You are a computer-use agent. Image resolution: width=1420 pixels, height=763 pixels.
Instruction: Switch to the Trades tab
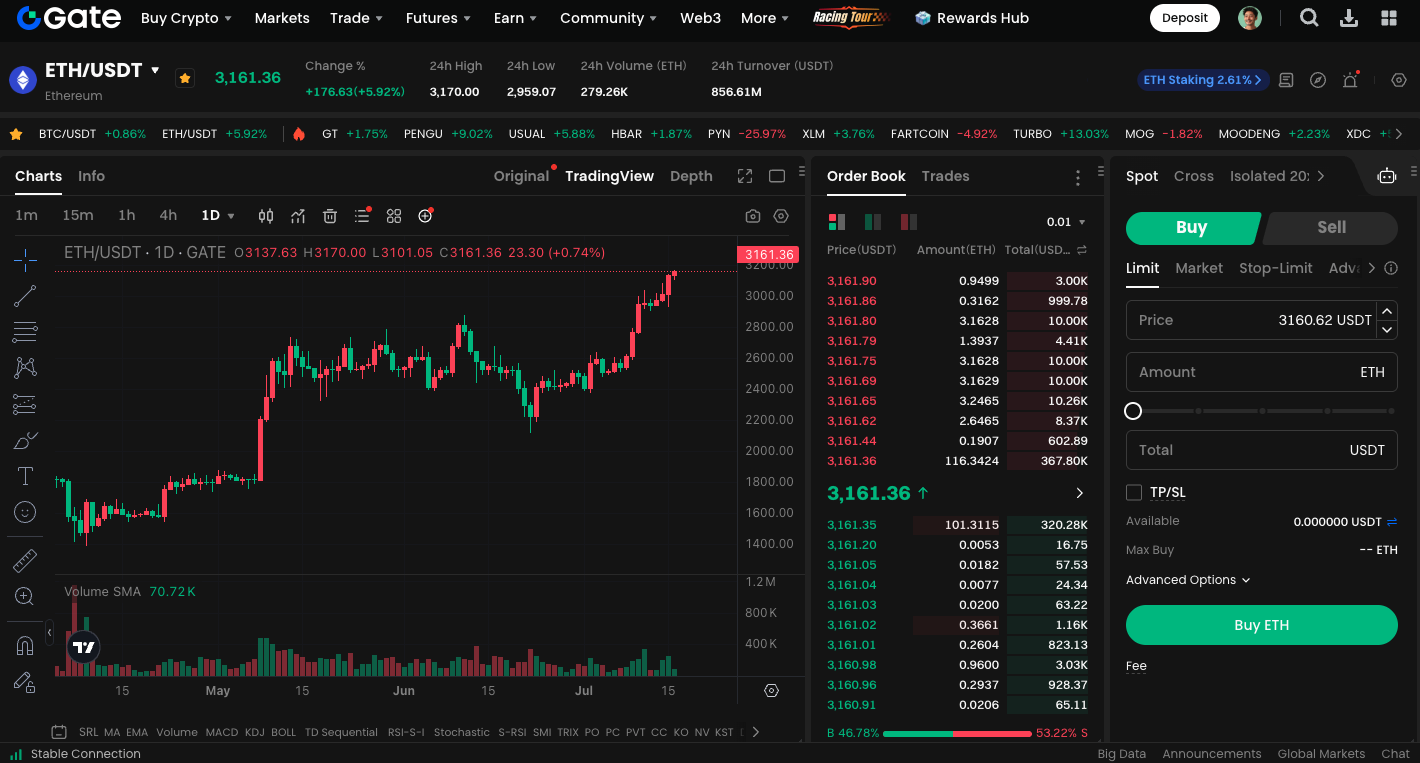click(x=945, y=176)
